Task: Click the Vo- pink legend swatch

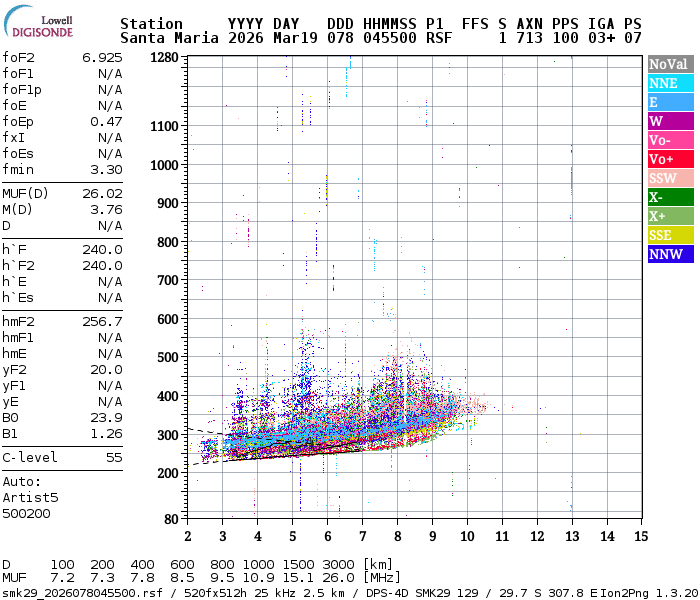Action: point(669,140)
